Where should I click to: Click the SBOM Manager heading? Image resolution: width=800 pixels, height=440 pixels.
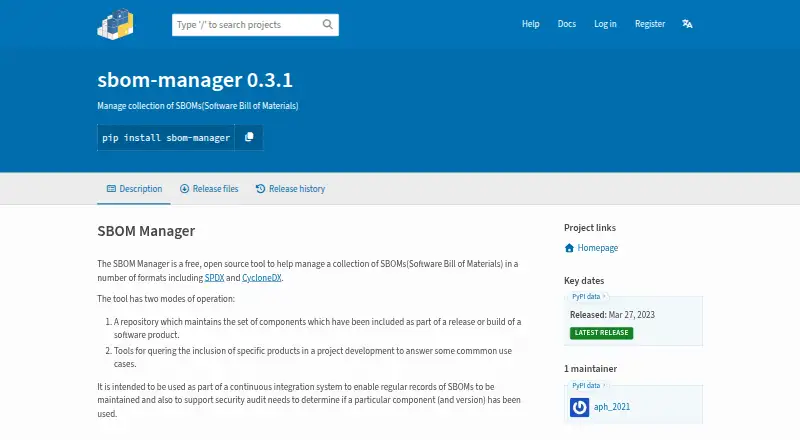(146, 231)
